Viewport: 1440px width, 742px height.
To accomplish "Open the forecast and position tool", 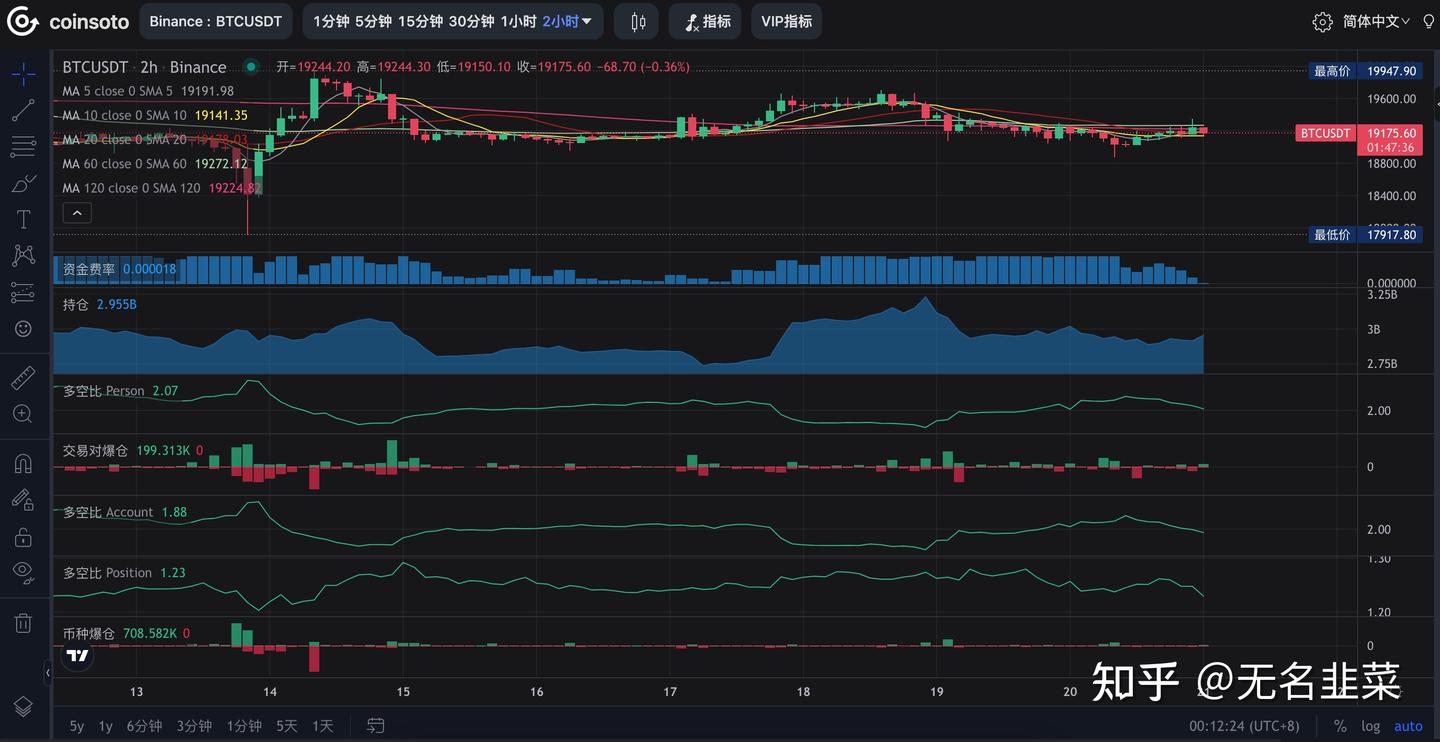I will [x=23, y=292].
